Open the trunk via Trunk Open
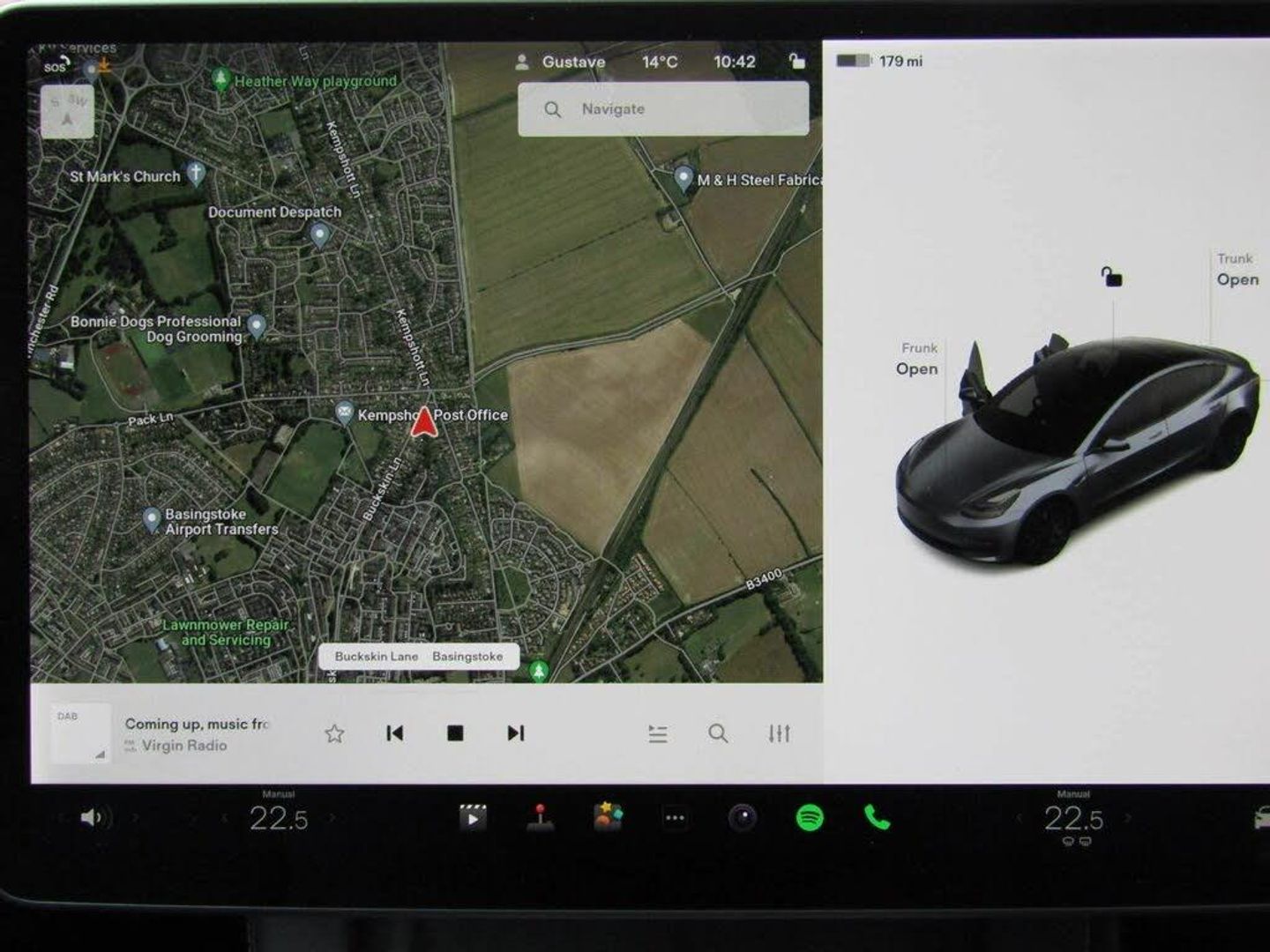This screenshot has width=1270, height=952. click(x=1236, y=270)
